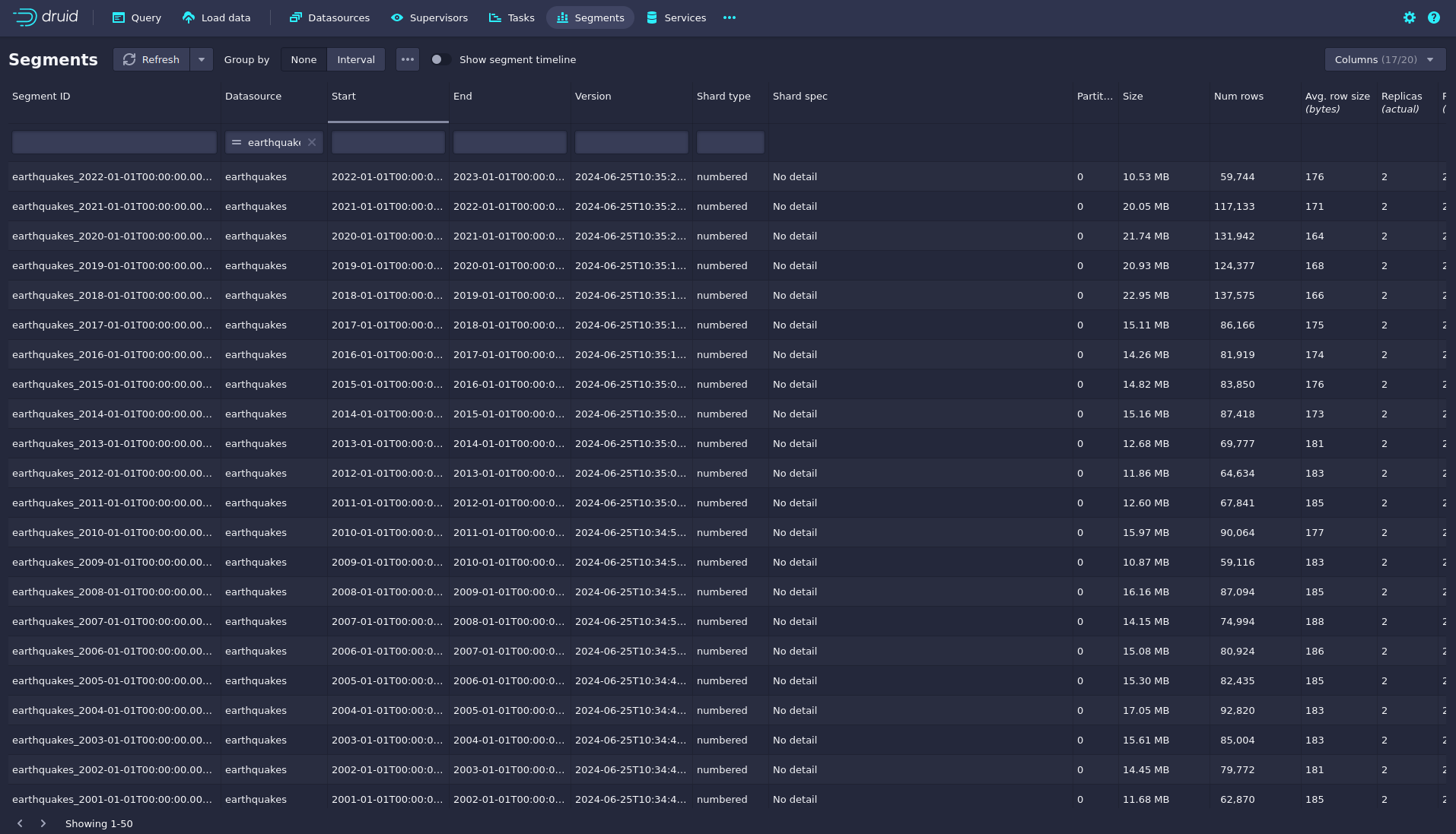
Task: Open settings via the gear icon
Action: pos(1409,17)
